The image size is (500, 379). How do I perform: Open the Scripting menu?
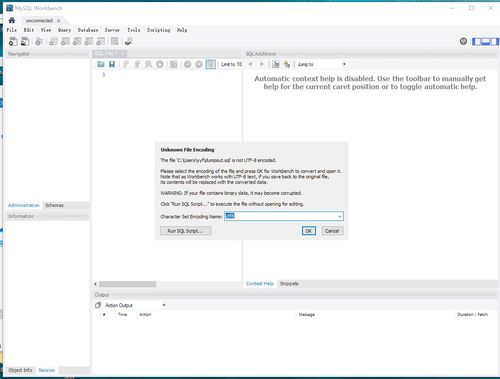159,30
